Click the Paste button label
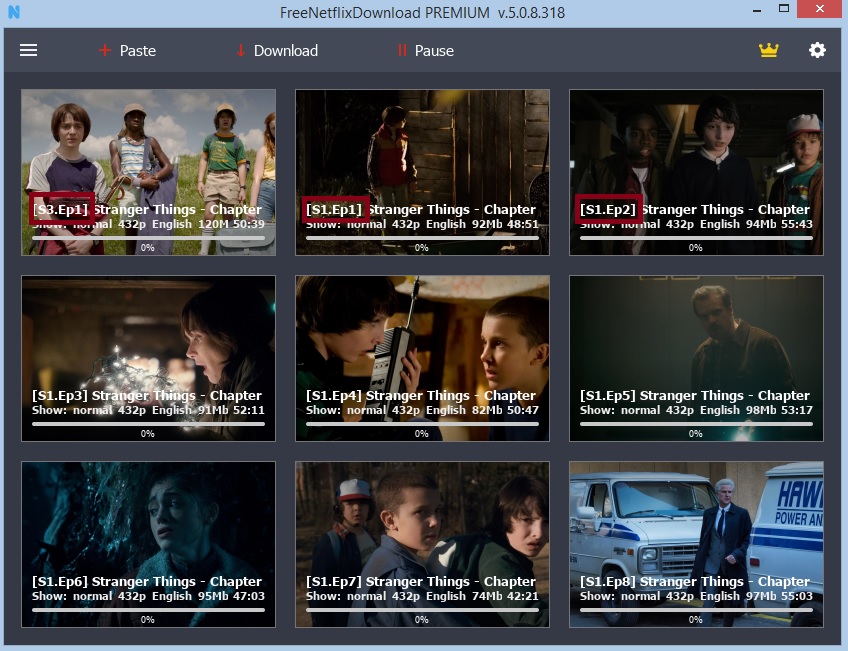 (138, 51)
